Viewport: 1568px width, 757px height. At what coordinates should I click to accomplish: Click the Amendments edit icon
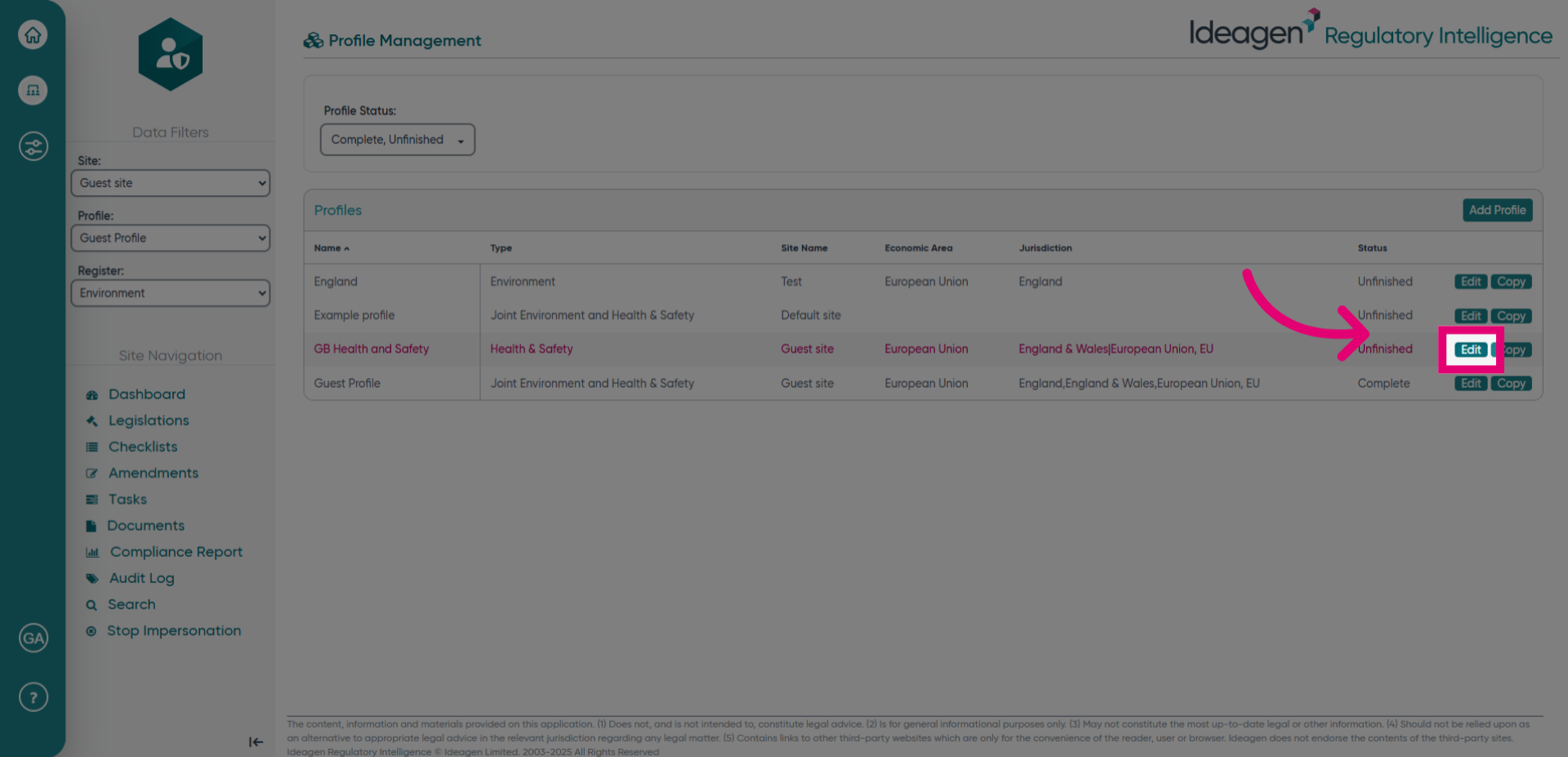pyautogui.click(x=92, y=473)
